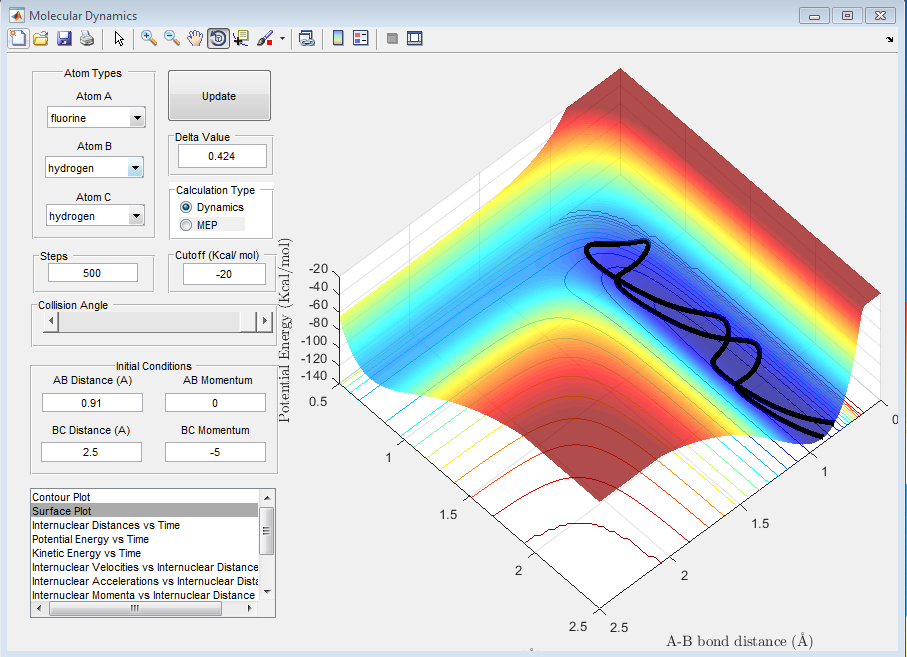Expand the Atom B hydrogen dropdown

click(136, 168)
